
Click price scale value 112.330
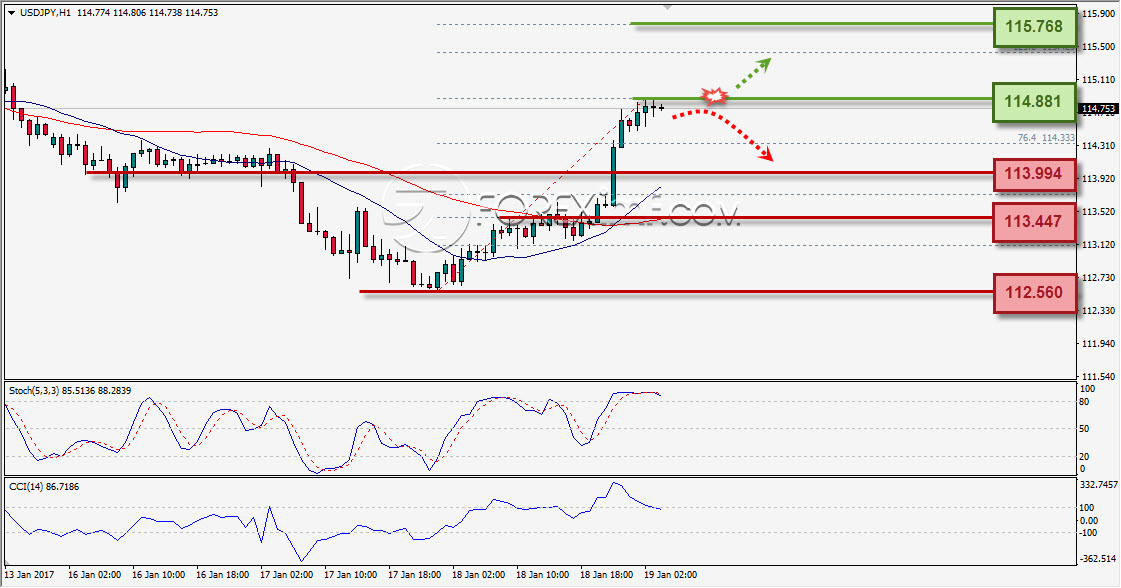coord(1099,310)
